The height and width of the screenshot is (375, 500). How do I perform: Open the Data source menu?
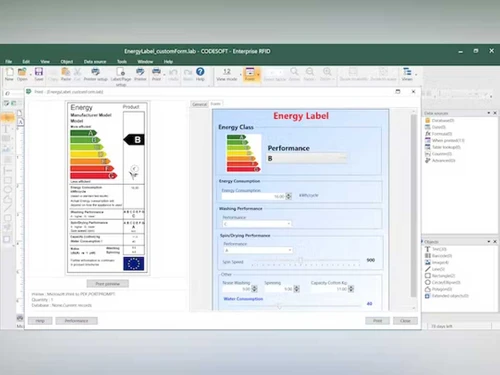95,62
